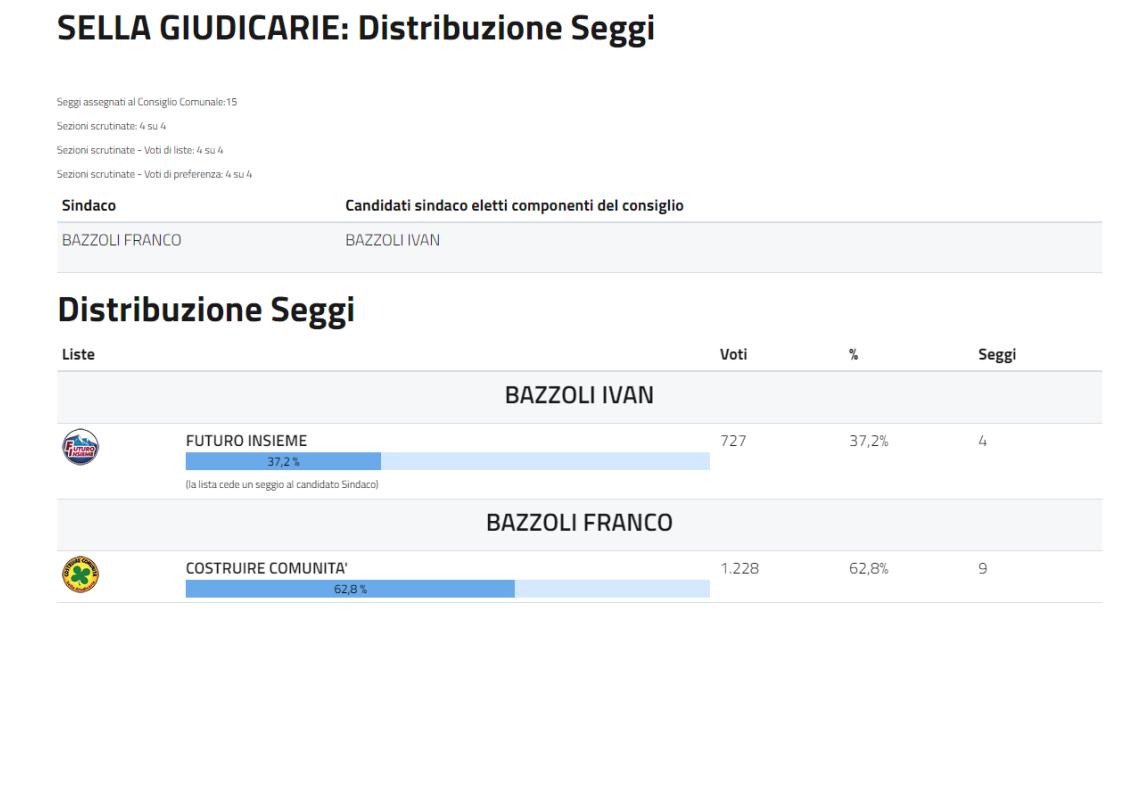
Task: Click the Costruire Comunita' percentage bar
Action: point(447,589)
